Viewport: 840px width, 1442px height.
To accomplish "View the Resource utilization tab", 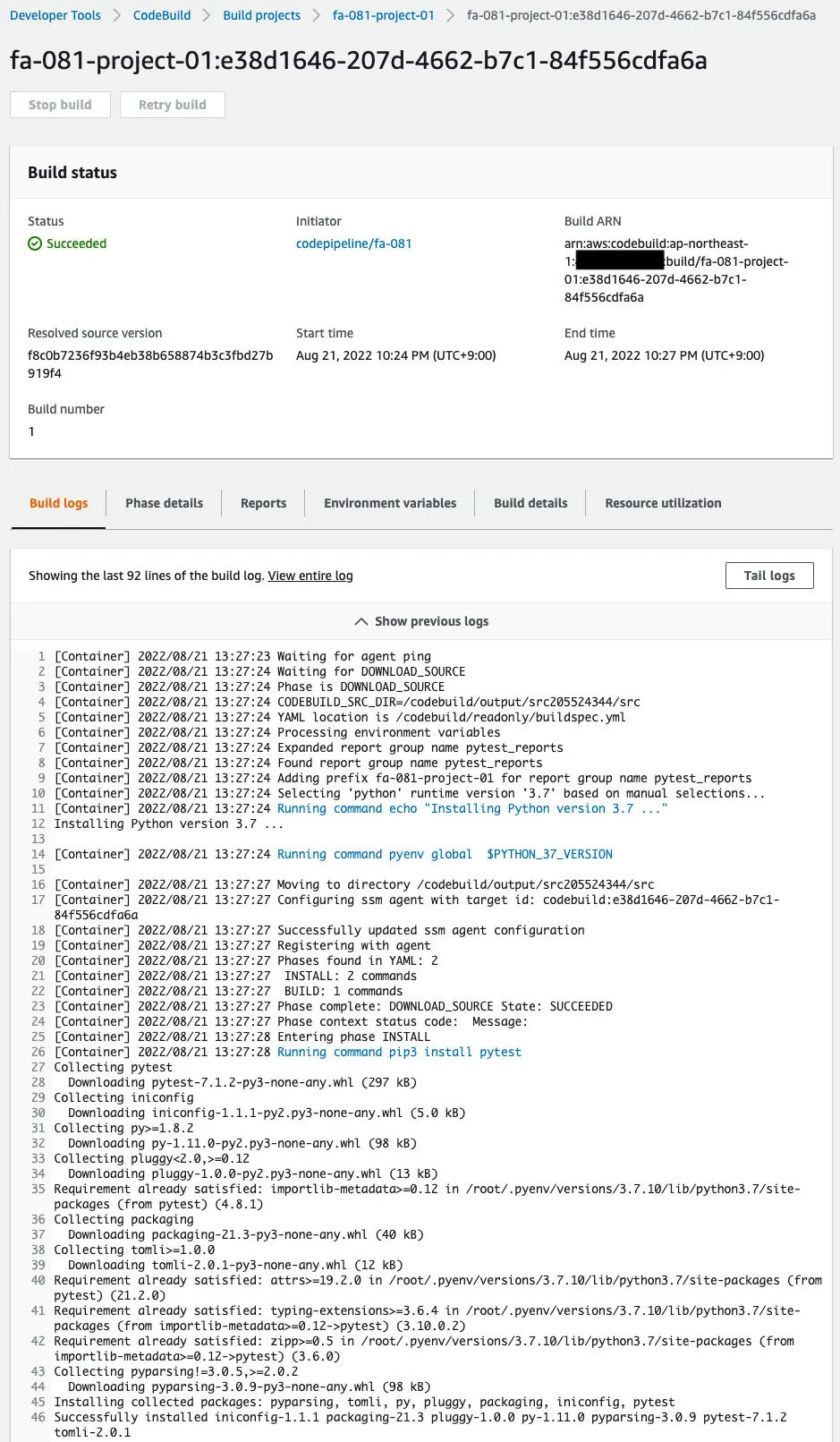I will 663,503.
